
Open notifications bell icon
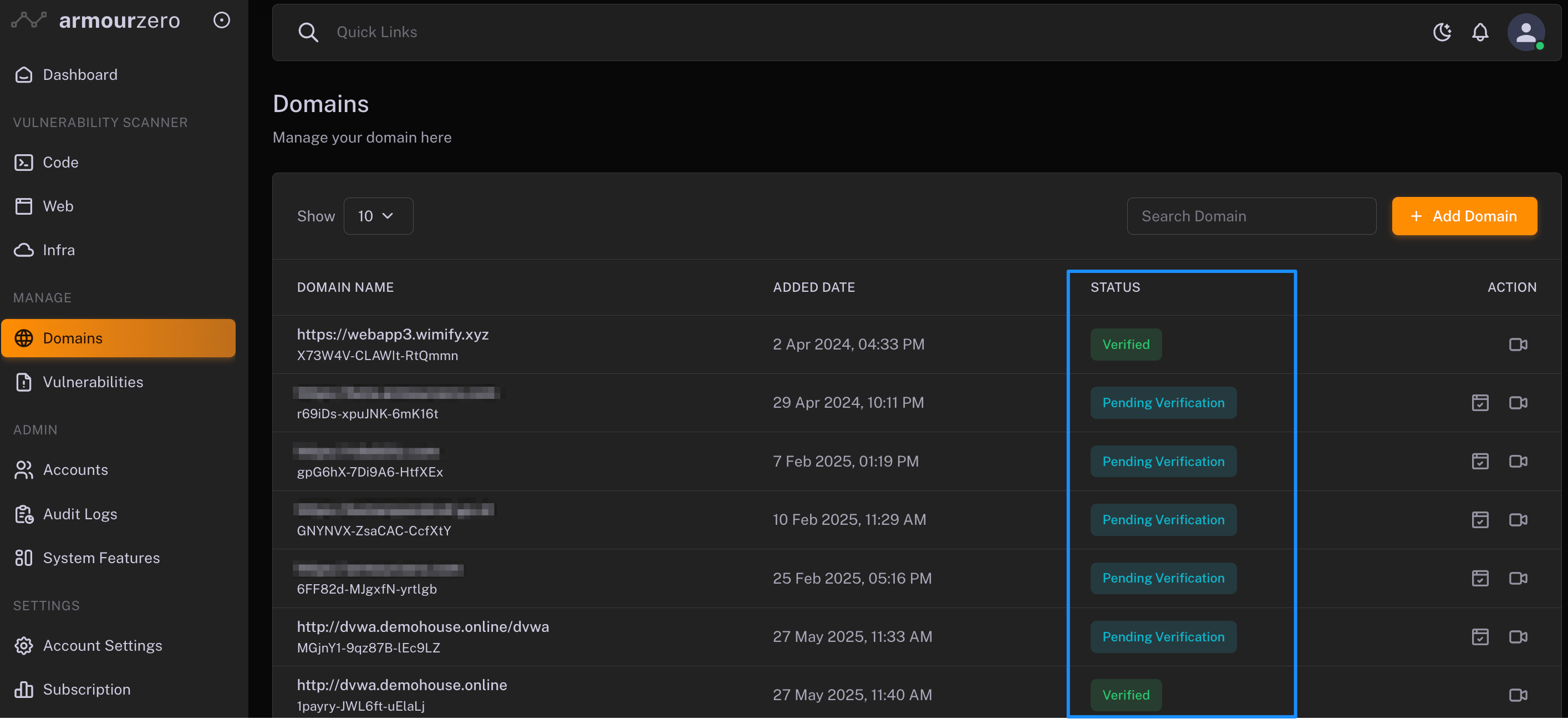(x=1480, y=32)
